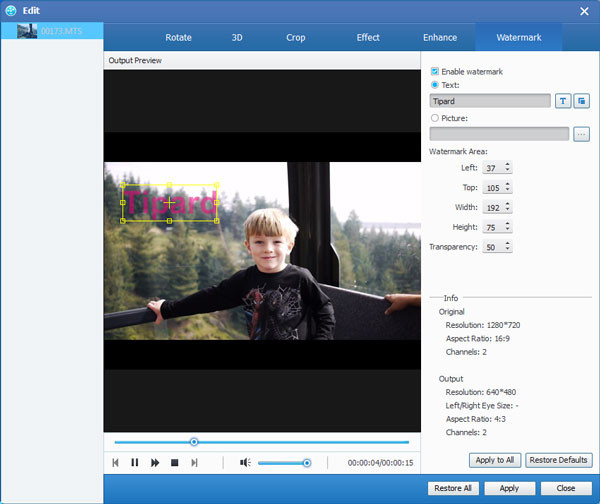Click the Left/Right Eye Size text
Screen dimensions: 600x504
coord(482,406)
